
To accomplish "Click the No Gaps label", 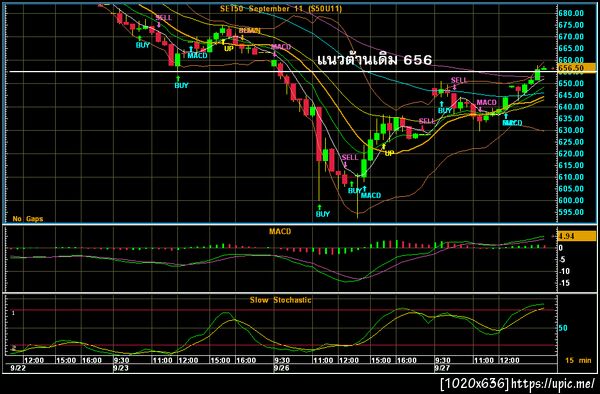I will tap(28, 219).
